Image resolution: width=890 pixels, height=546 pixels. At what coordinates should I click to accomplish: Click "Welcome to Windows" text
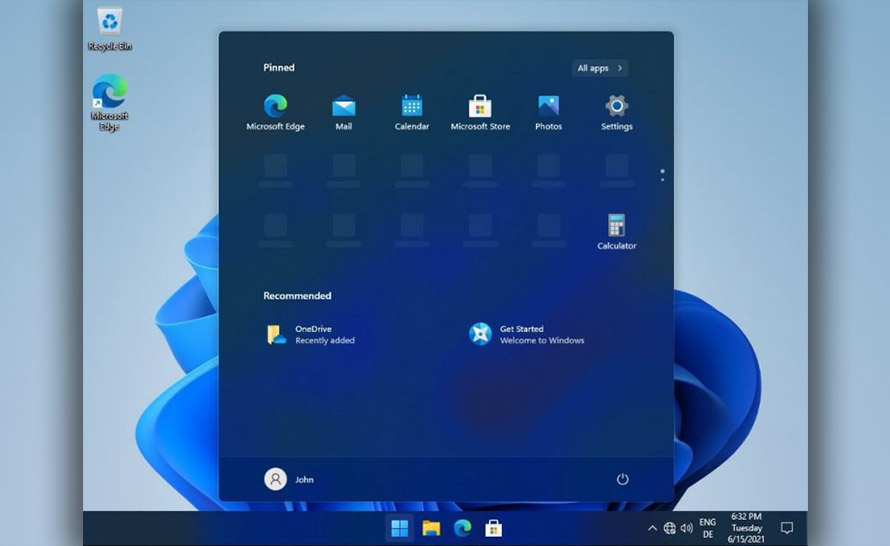542,341
